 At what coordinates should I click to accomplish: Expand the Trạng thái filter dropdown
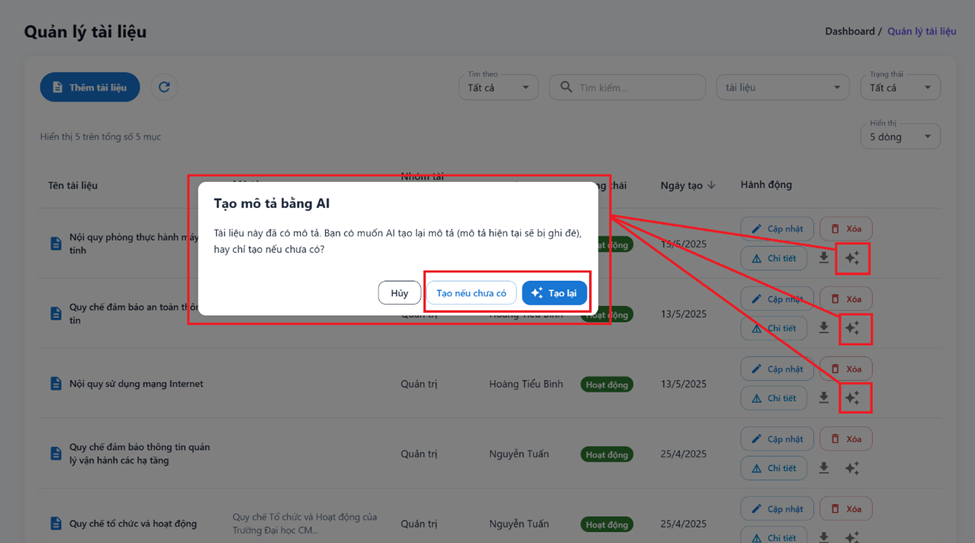pyautogui.click(x=900, y=87)
